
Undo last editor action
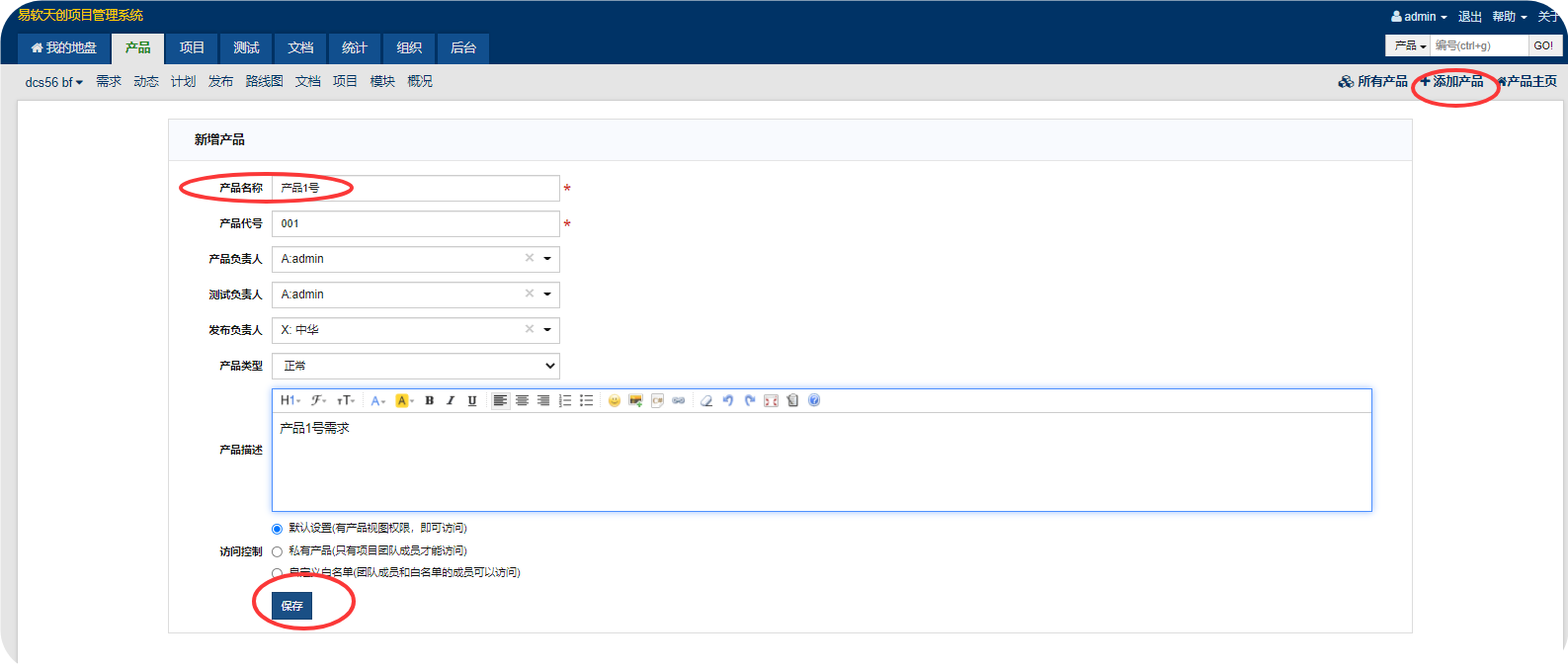coord(728,400)
